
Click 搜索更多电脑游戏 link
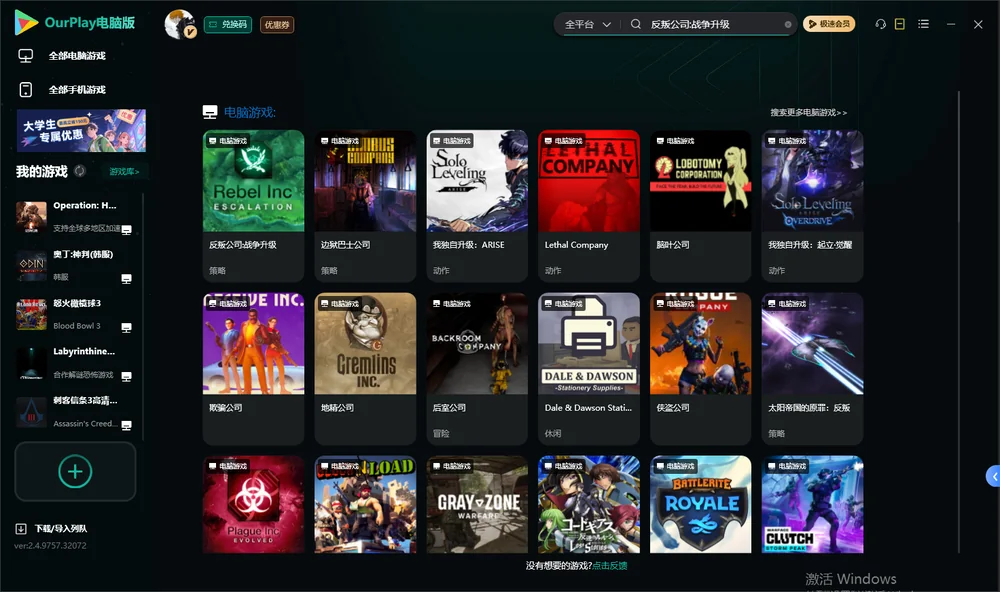tap(808, 112)
